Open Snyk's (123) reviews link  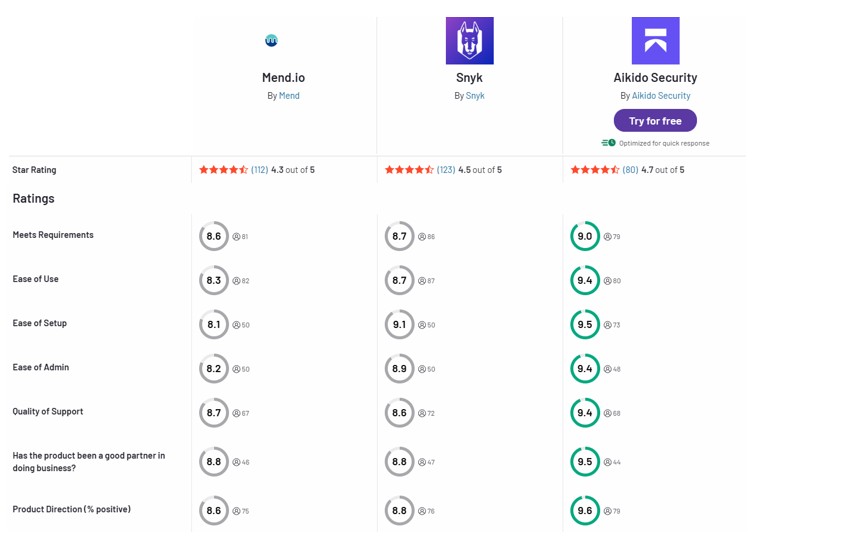pos(446,170)
